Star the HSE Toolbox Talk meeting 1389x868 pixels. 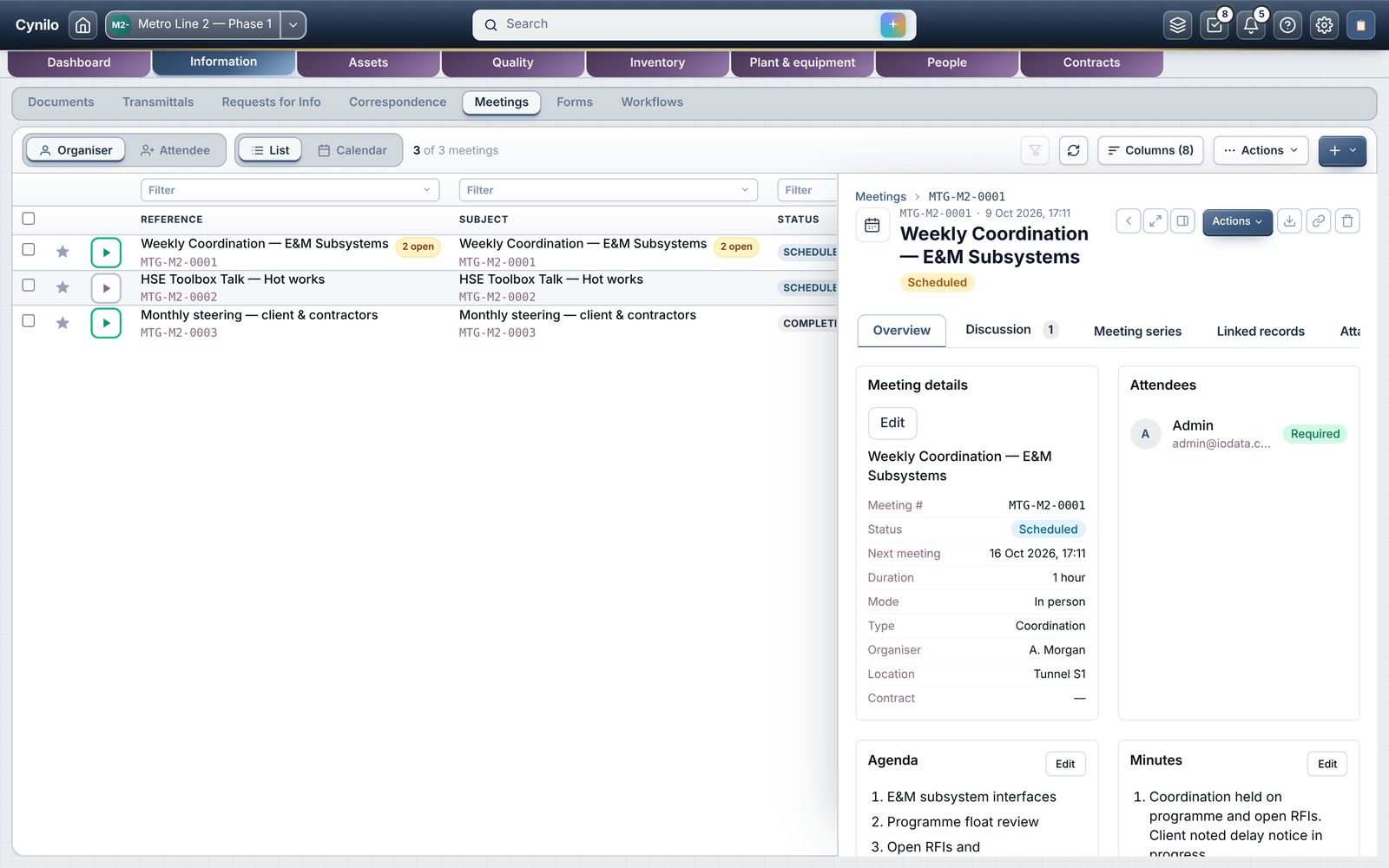63,287
